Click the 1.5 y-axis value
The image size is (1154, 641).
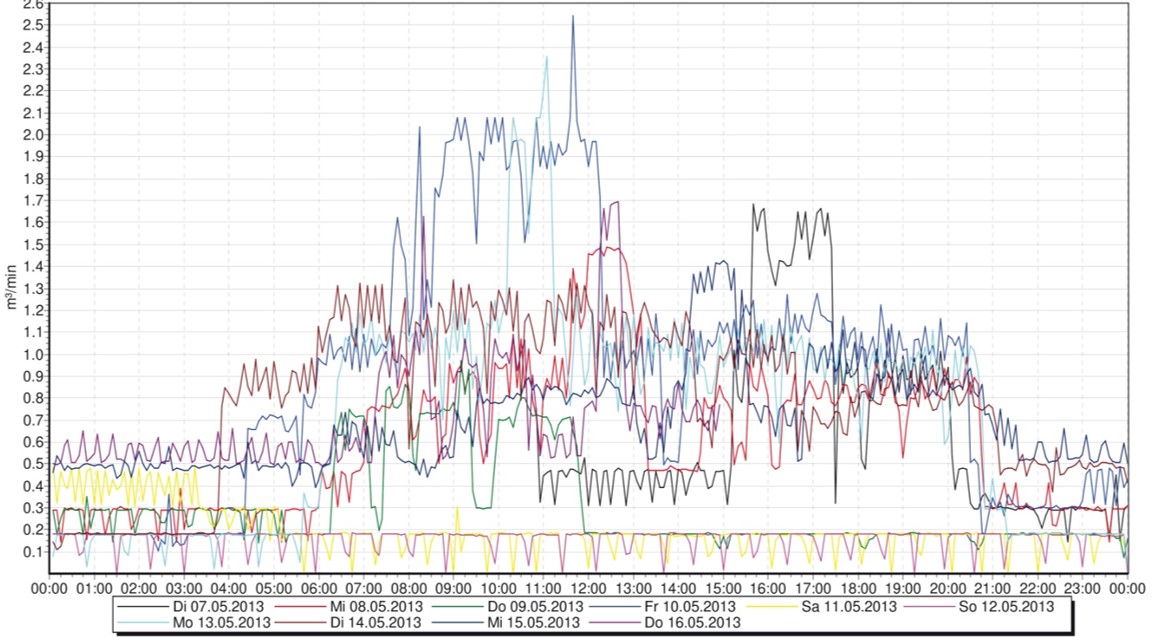point(34,245)
